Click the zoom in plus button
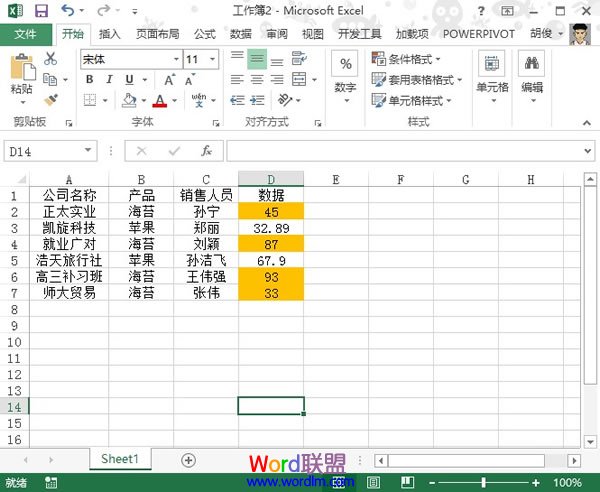600x492 pixels. coord(536,483)
